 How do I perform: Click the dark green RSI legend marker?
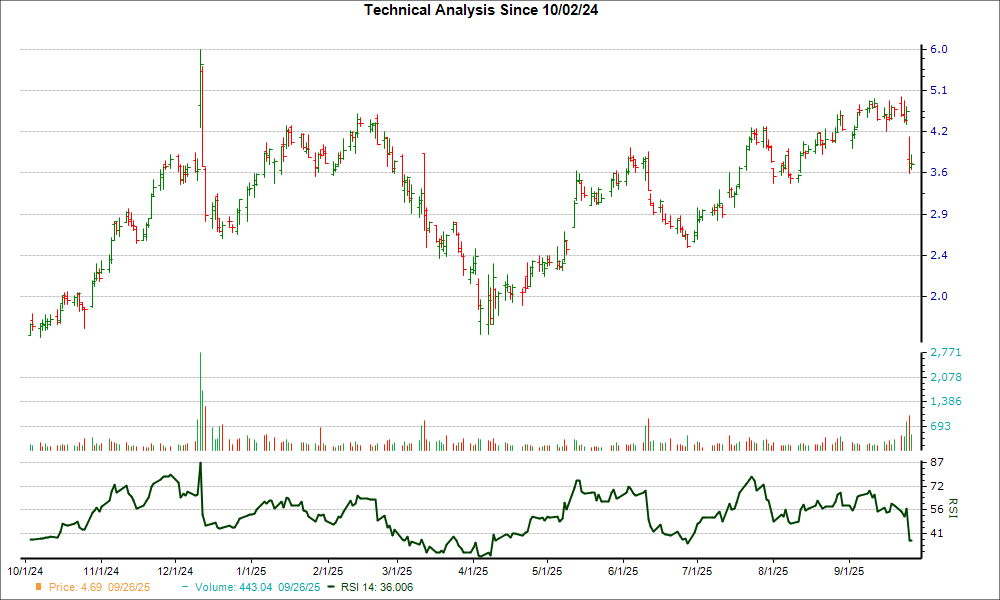click(x=331, y=588)
